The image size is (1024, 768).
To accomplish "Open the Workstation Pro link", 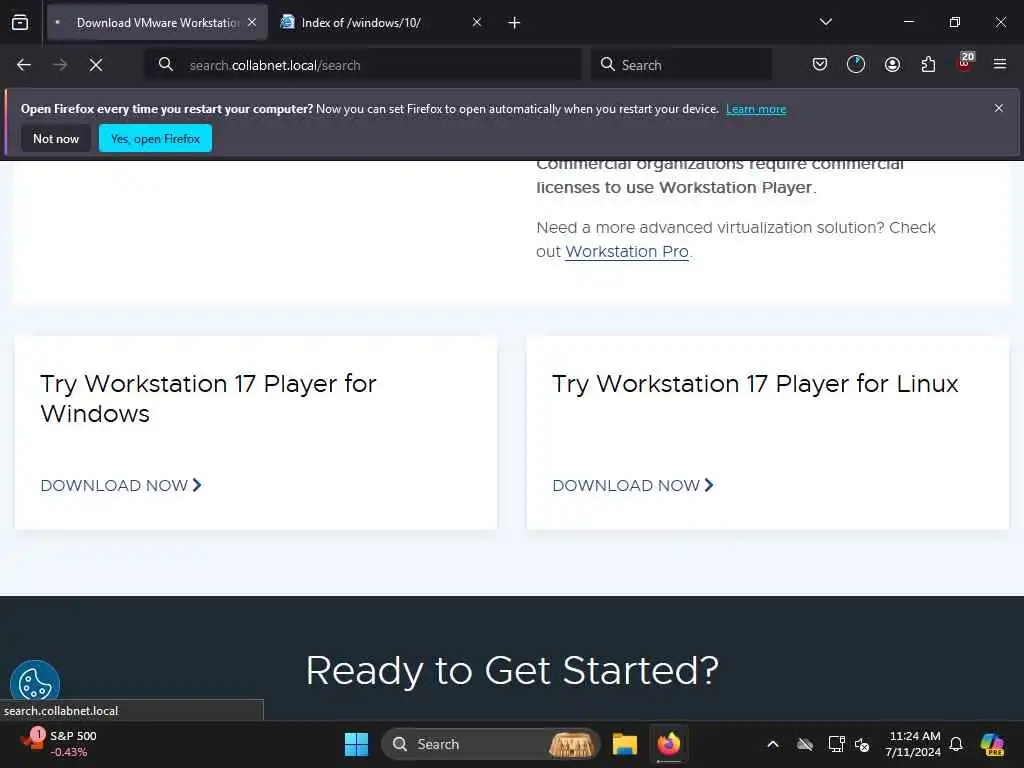I will [627, 251].
